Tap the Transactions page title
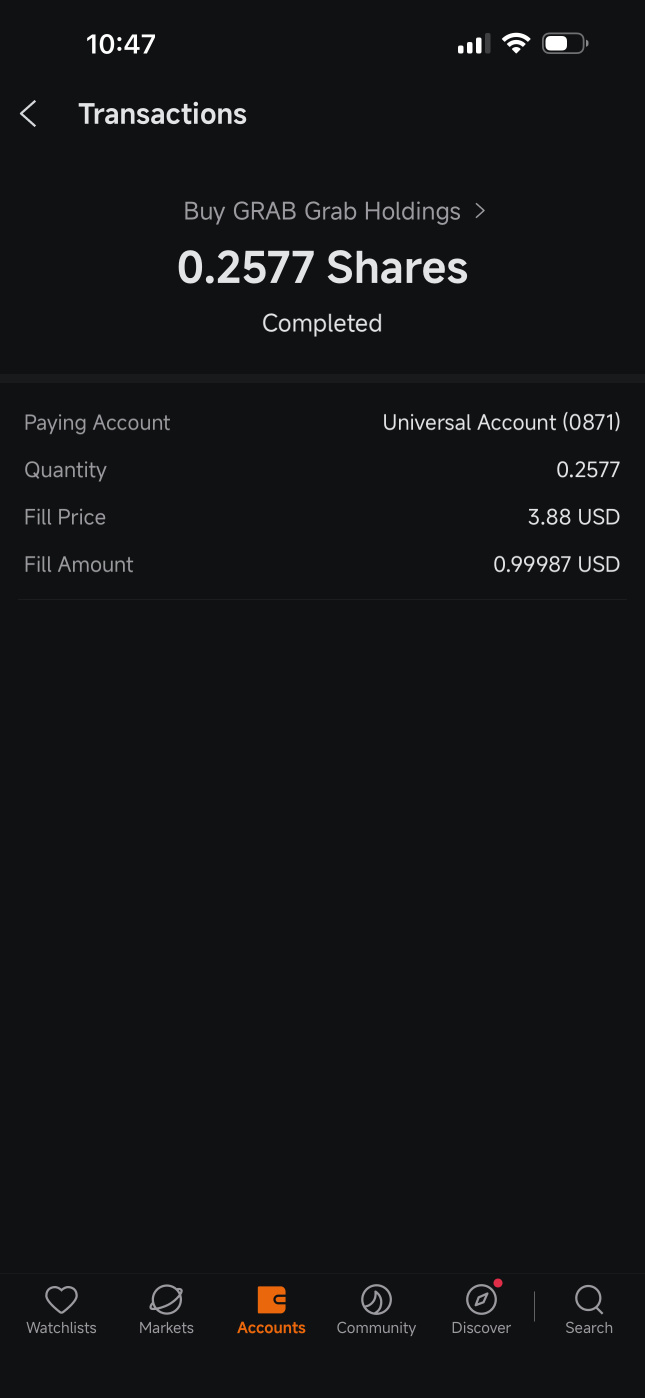 click(x=163, y=114)
